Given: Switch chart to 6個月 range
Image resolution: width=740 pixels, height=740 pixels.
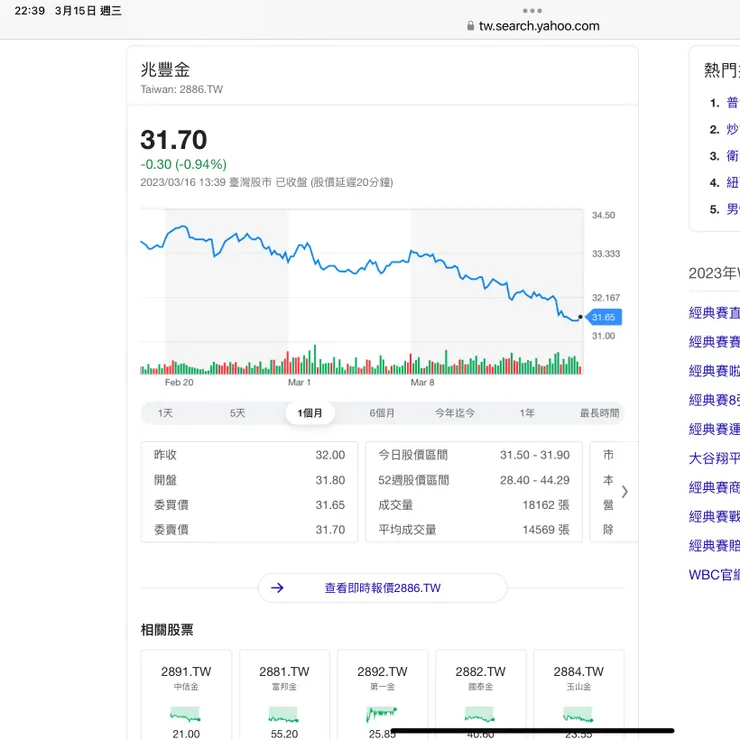Looking at the screenshot, I should [382, 413].
